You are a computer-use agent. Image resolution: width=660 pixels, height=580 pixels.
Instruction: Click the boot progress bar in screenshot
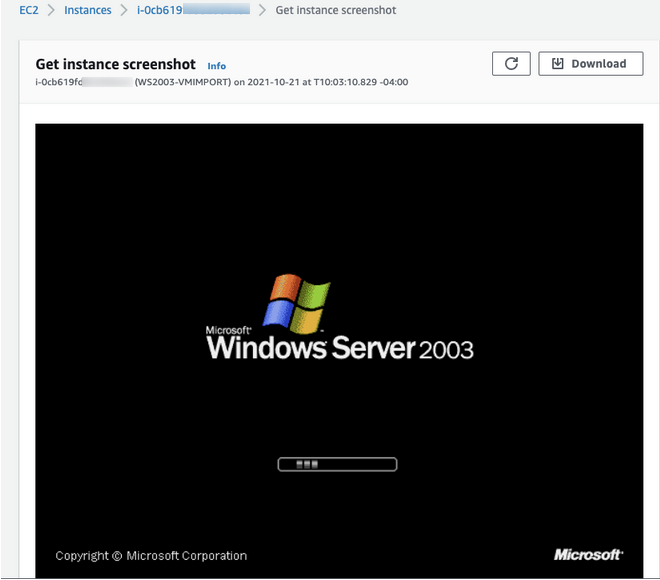(337, 464)
